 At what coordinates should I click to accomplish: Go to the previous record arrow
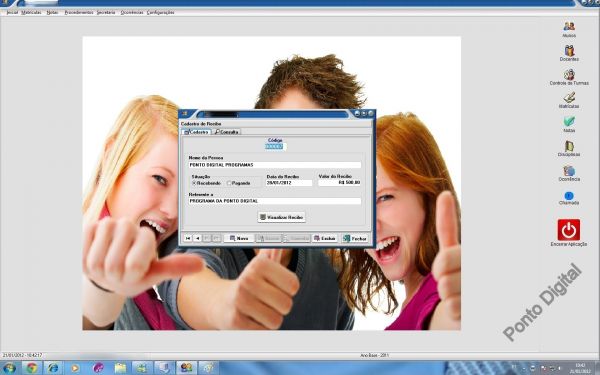[197, 238]
